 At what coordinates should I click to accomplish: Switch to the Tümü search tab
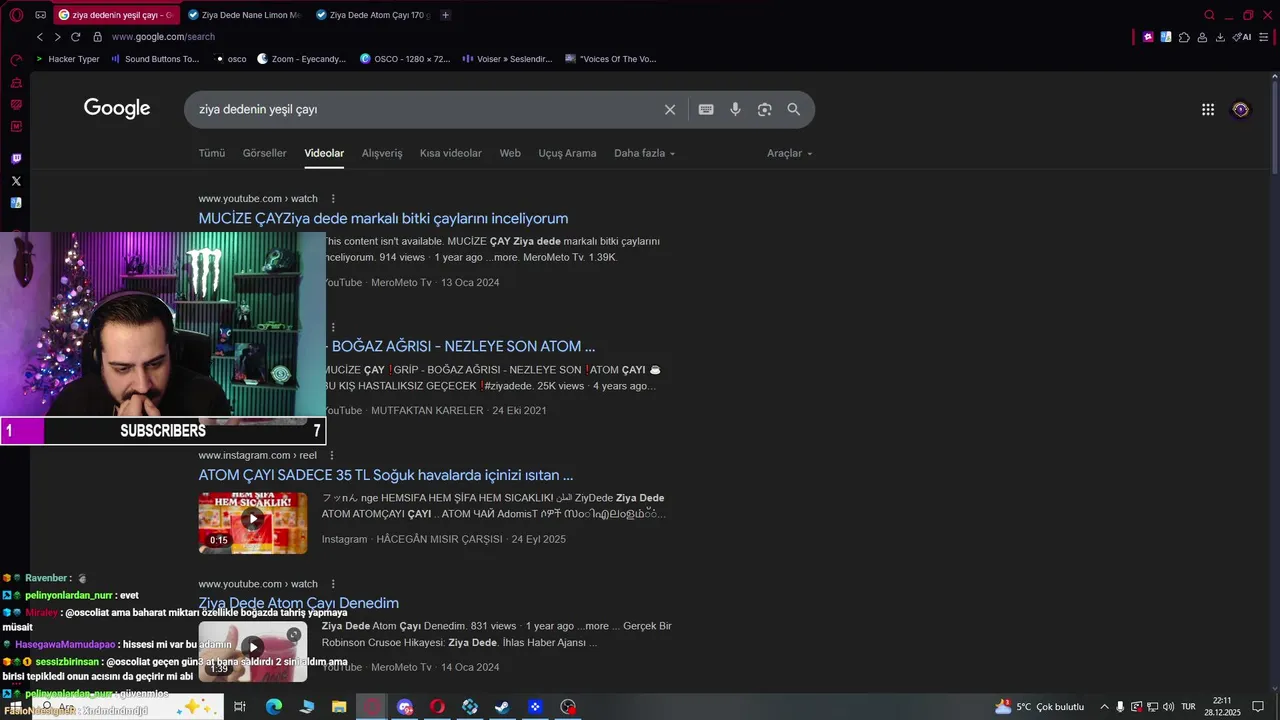pos(212,153)
